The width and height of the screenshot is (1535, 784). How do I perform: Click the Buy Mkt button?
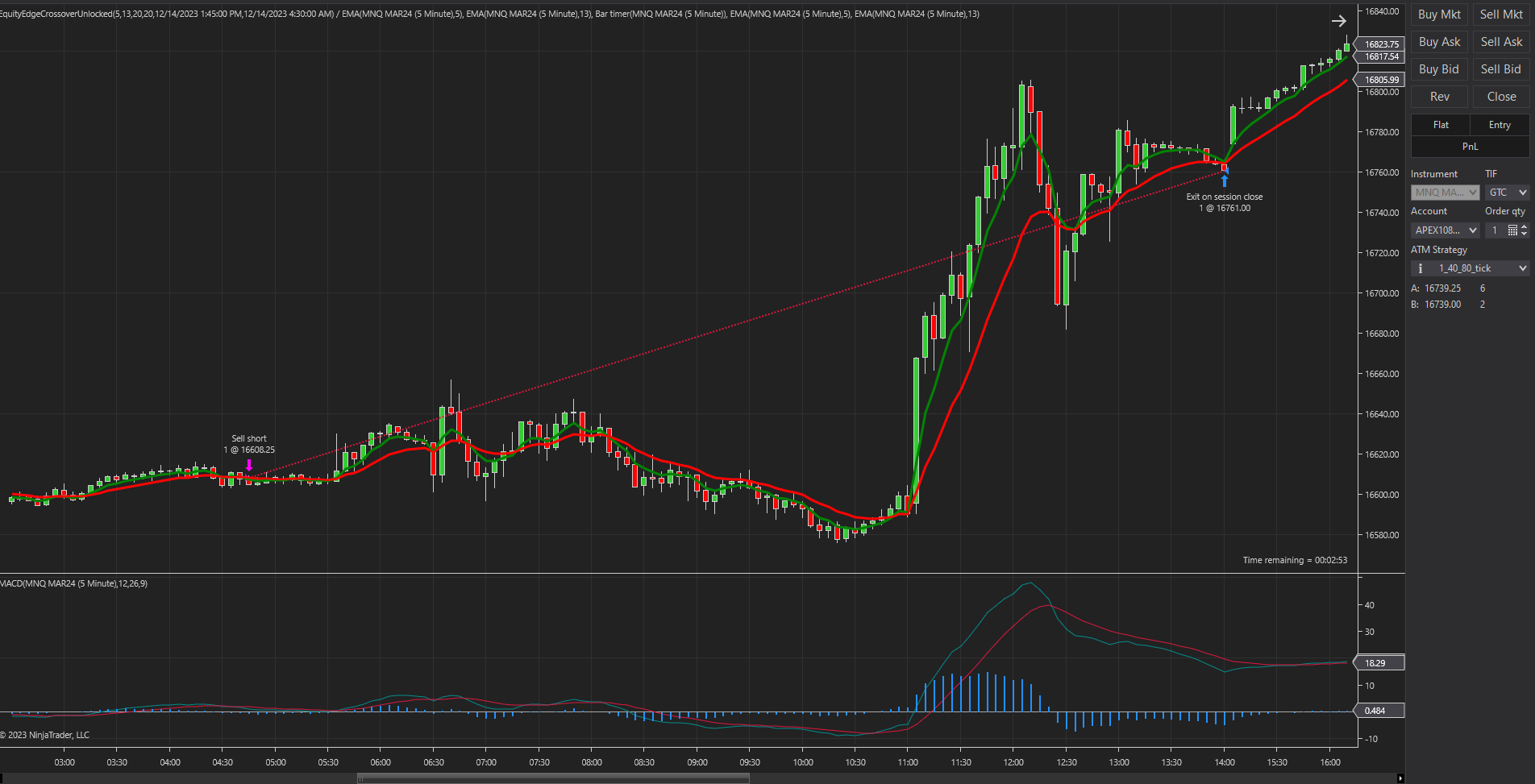click(1439, 15)
